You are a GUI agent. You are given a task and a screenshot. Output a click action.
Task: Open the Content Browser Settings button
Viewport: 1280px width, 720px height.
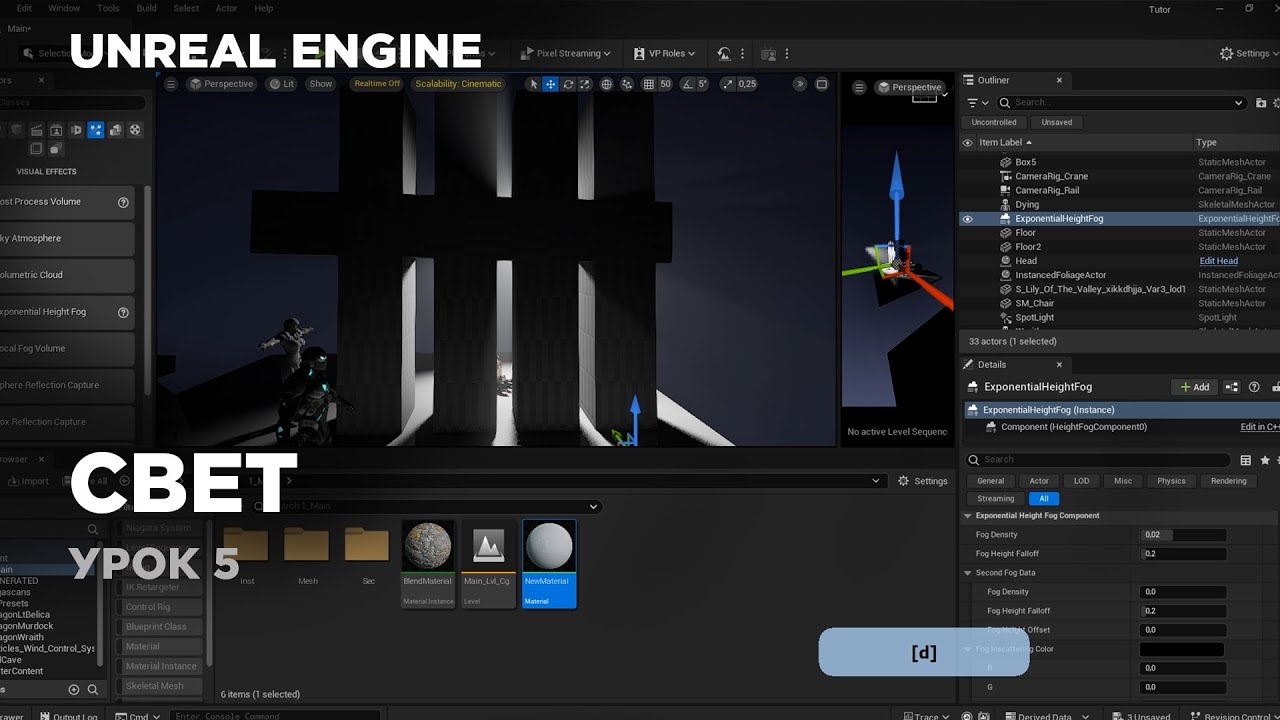pyautogui.click(x=922, y=481)
